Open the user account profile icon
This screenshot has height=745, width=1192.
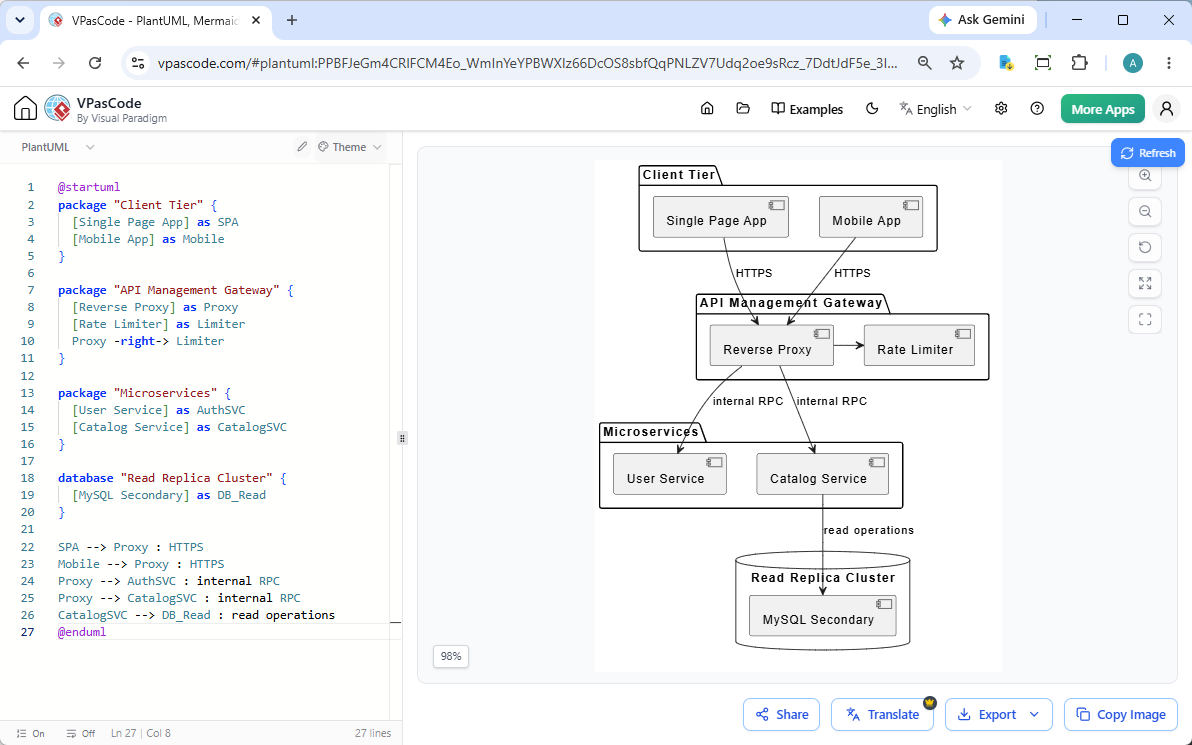(1166, 109)
